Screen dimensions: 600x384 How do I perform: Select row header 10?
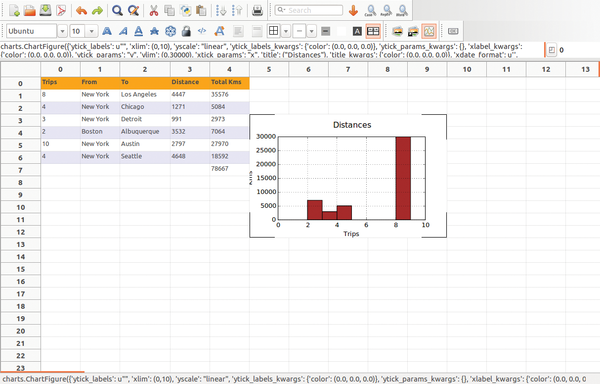[x=21, y=207]
